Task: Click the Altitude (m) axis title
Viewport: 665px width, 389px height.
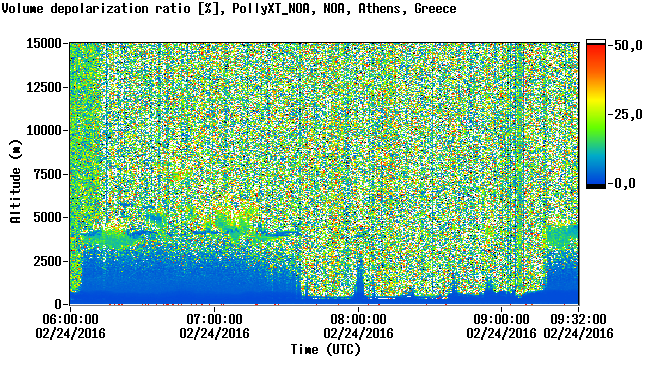Action: pos(16,182)
